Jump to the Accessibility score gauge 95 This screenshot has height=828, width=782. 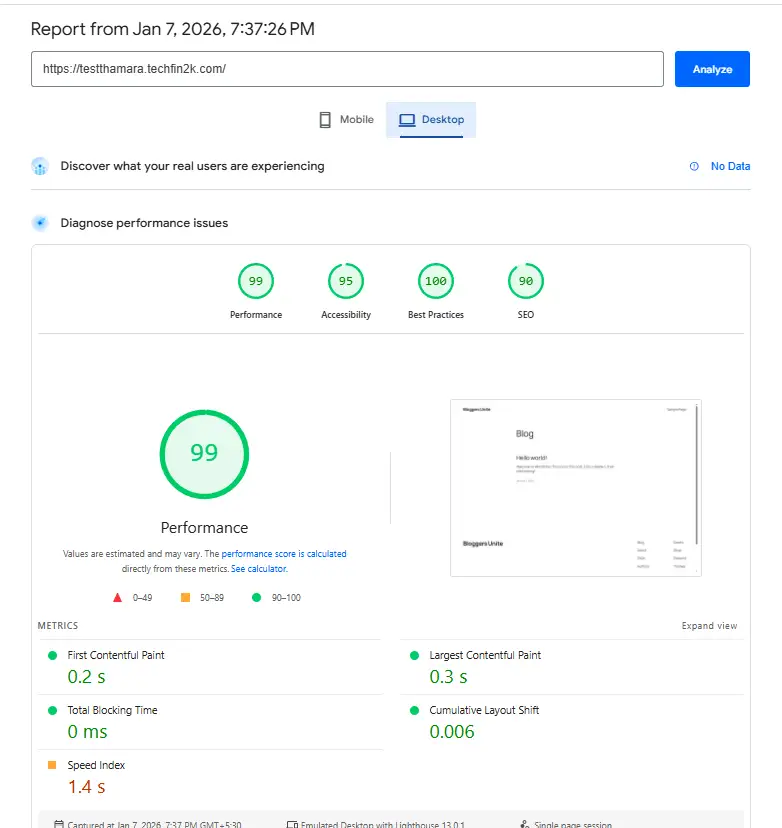pyautogui.click(x=346, y=281)
